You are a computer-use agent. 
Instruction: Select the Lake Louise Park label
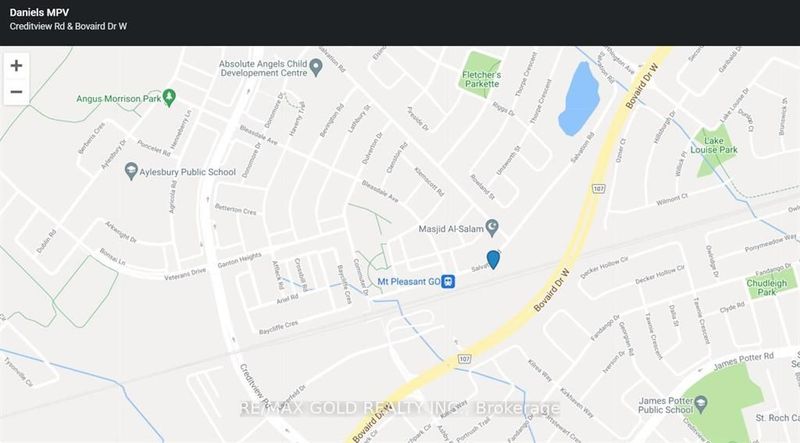coord(714,145)
